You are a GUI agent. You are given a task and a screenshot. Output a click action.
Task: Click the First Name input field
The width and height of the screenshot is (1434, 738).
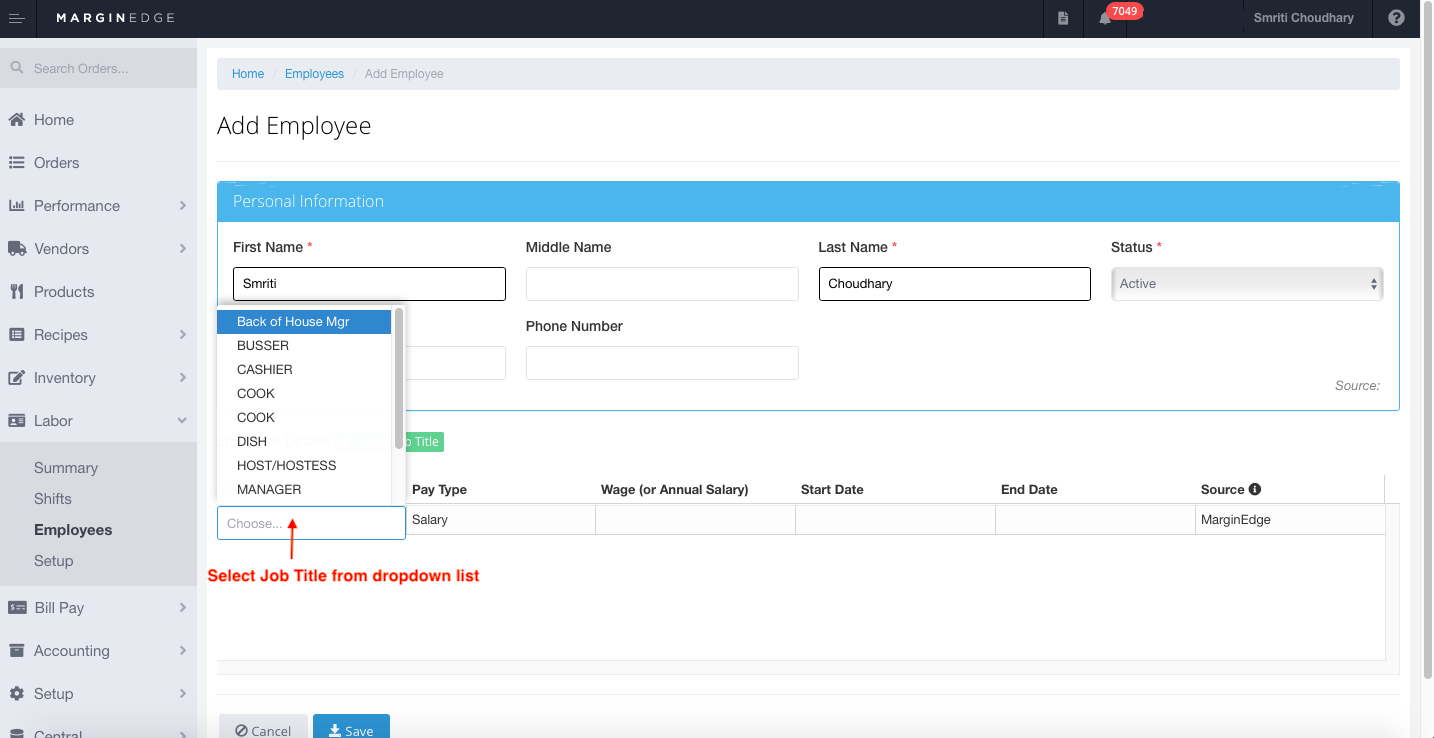369,284
